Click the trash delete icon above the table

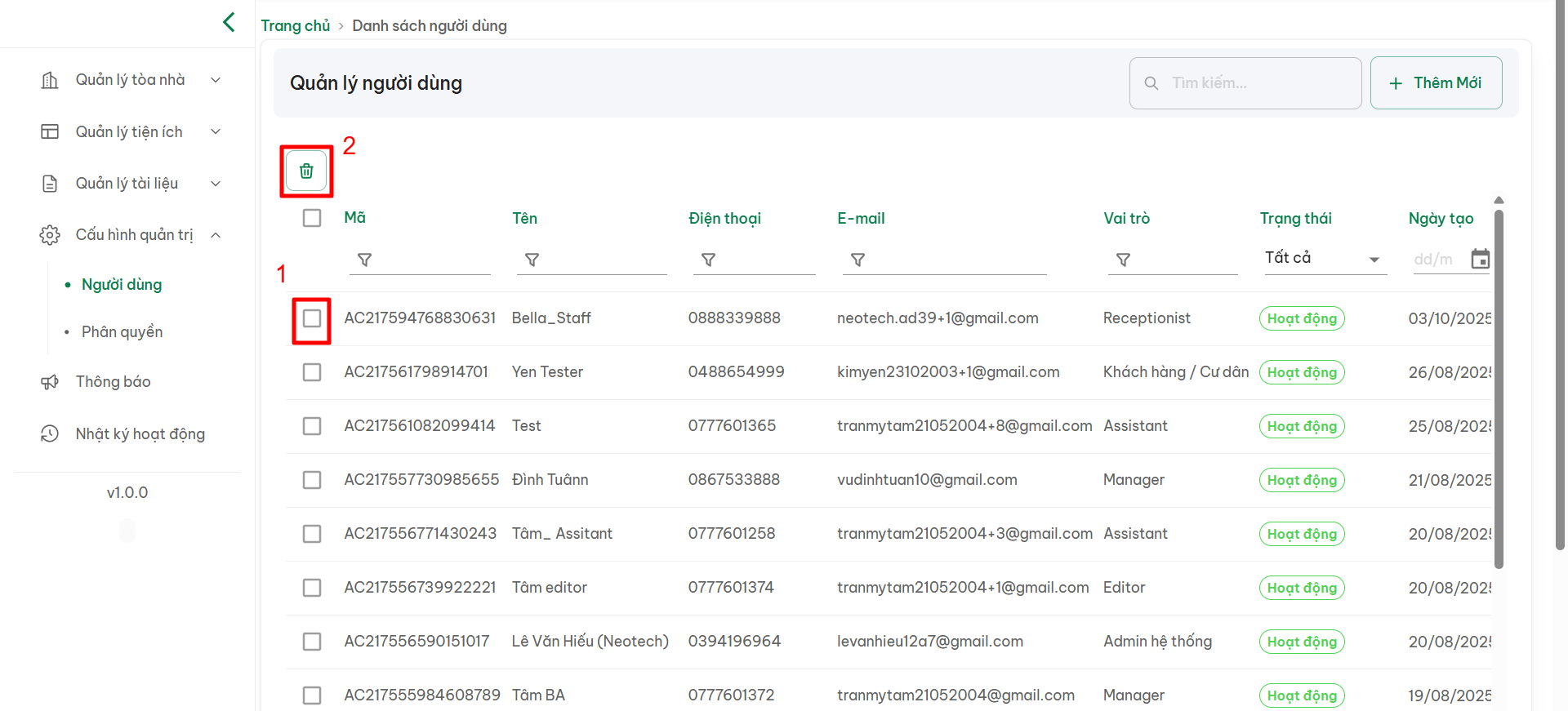click(x=306, y=171)
